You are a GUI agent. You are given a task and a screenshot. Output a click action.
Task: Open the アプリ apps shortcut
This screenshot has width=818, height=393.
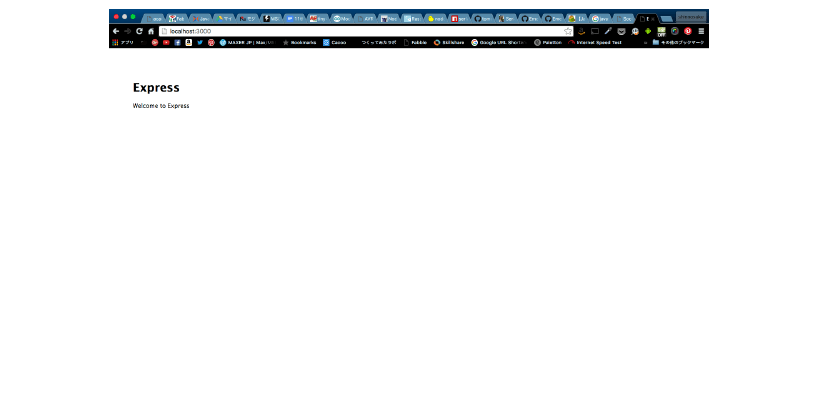point(123,43)
